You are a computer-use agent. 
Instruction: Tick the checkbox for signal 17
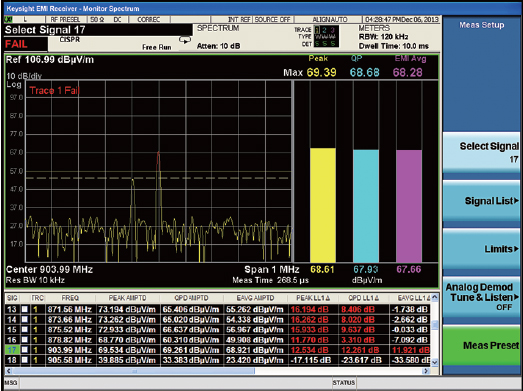[x=25, y=350]
